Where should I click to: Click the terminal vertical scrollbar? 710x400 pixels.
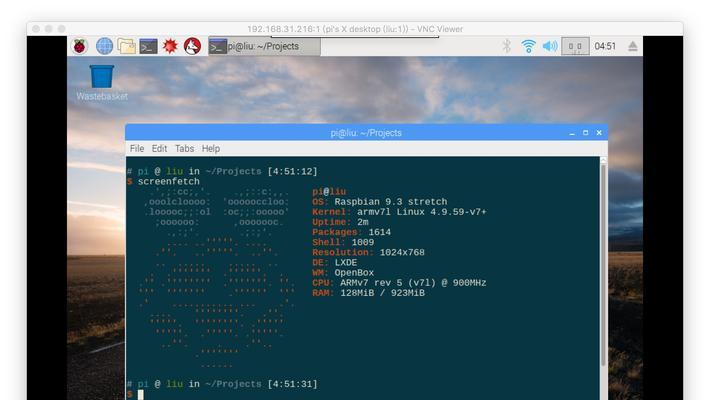[x=603, y=265]
